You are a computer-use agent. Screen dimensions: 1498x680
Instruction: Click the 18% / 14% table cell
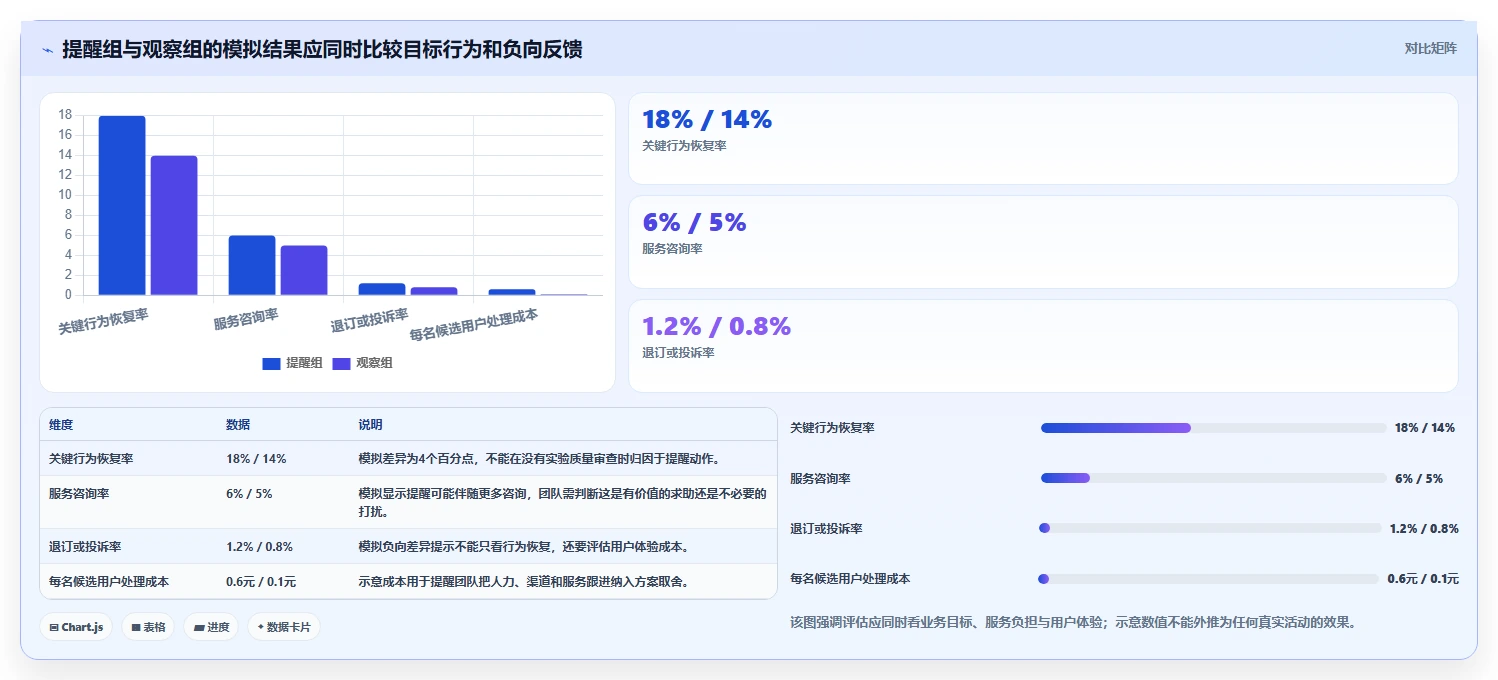click(256, 459)
